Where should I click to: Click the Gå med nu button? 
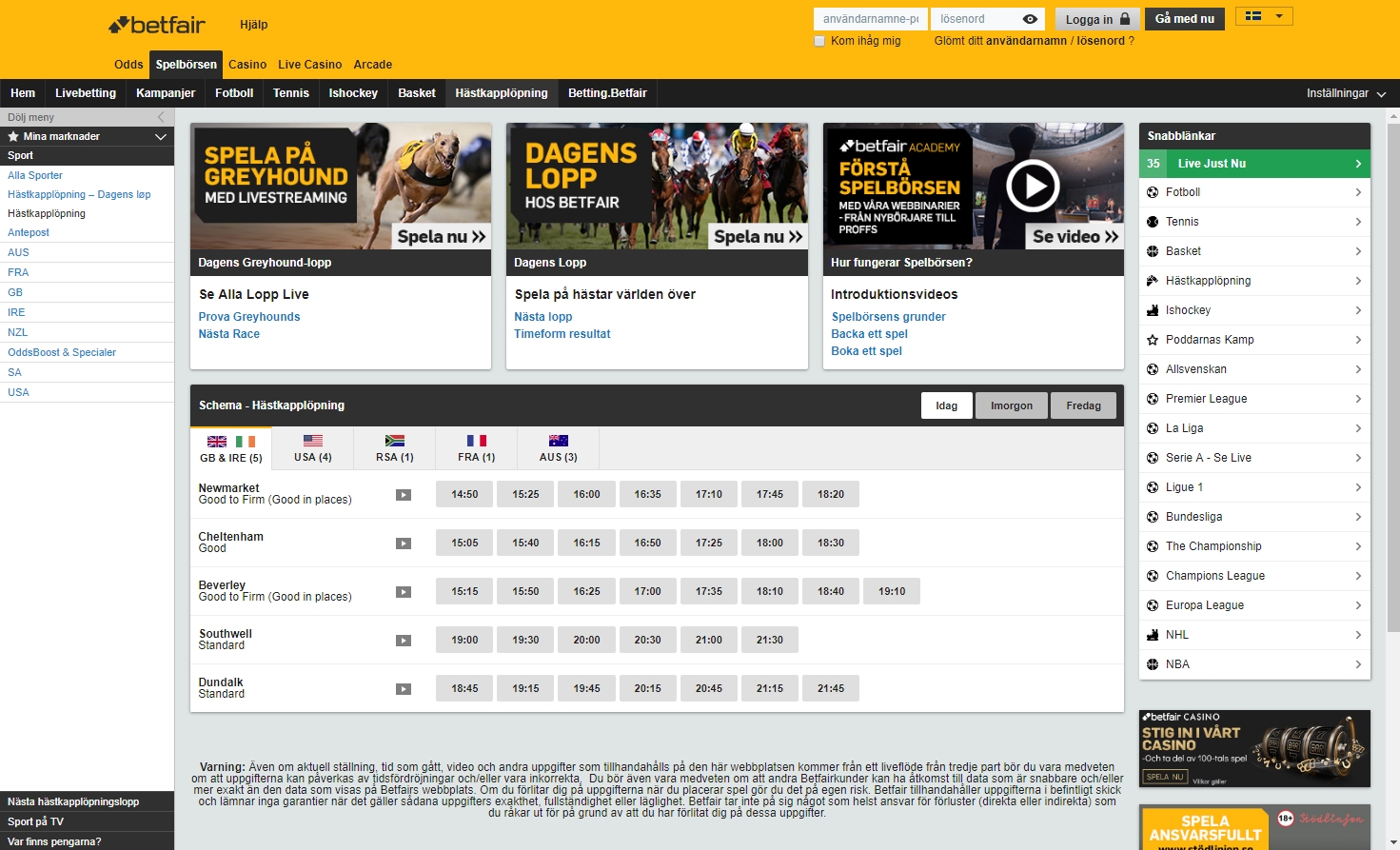pos(1184,18)
